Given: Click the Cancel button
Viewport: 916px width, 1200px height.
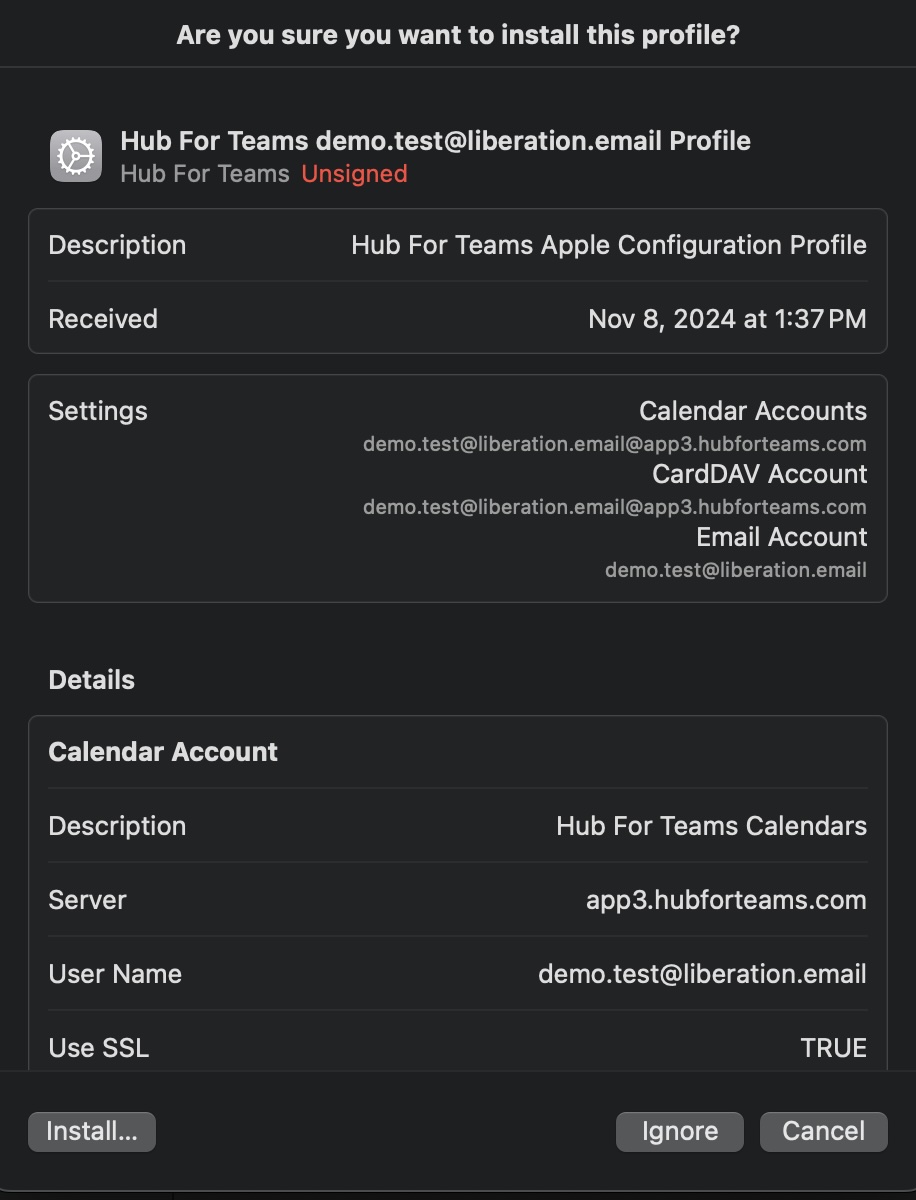Looking at the screenshot, I should point(824,1131).
